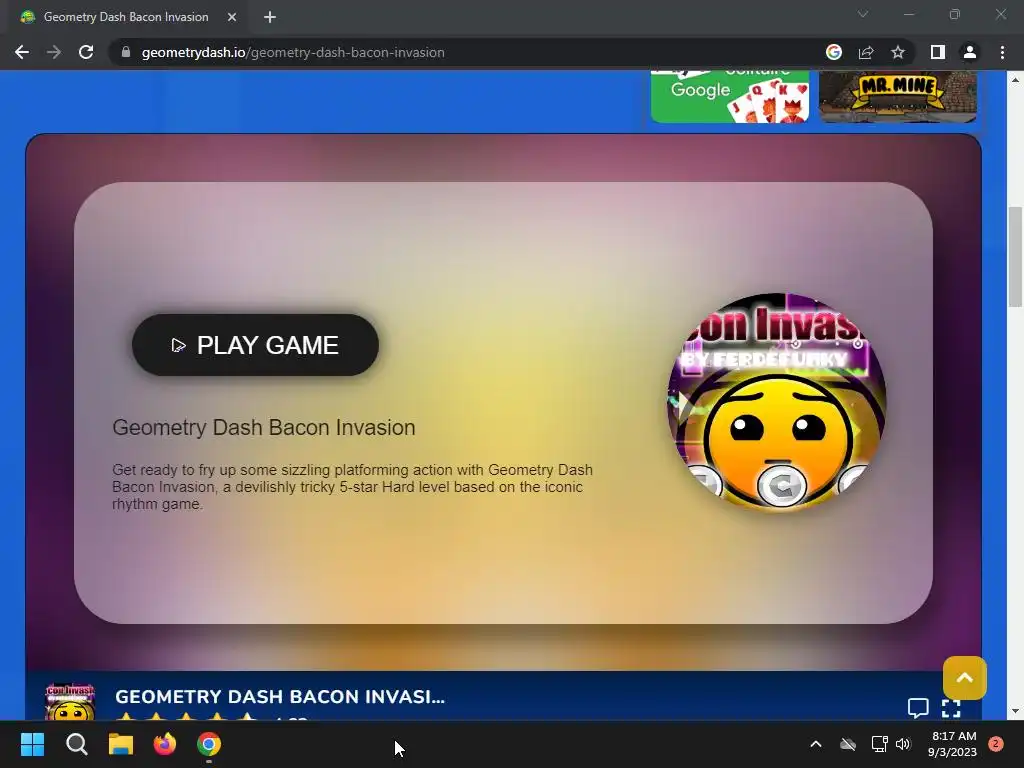Share this page via share icon
Viewport: 1024px width, 768px height.
[x=866, y=52]
